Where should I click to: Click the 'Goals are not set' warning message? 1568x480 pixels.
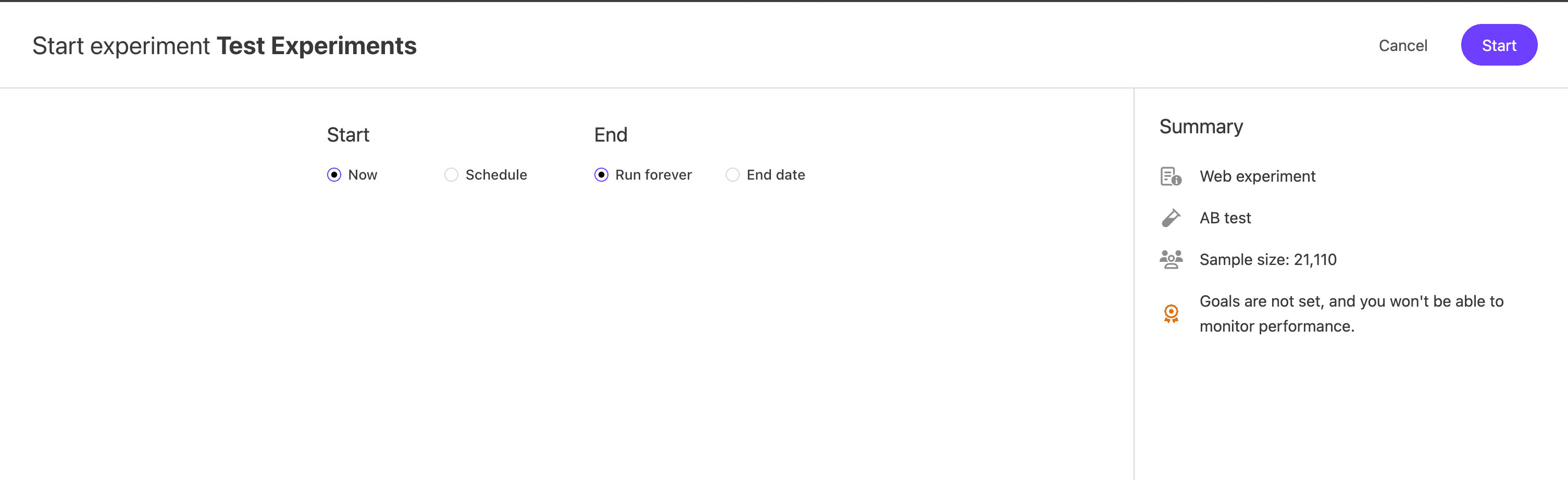pos(1351,313)
